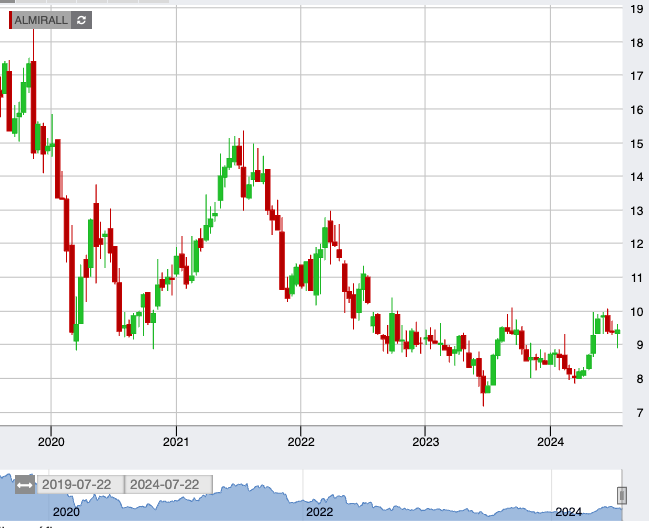Image resolution: width=654 pixels, height=528 pixels.
Task: Click the range selector arrows icon
Action: click(x=25, y=485)
